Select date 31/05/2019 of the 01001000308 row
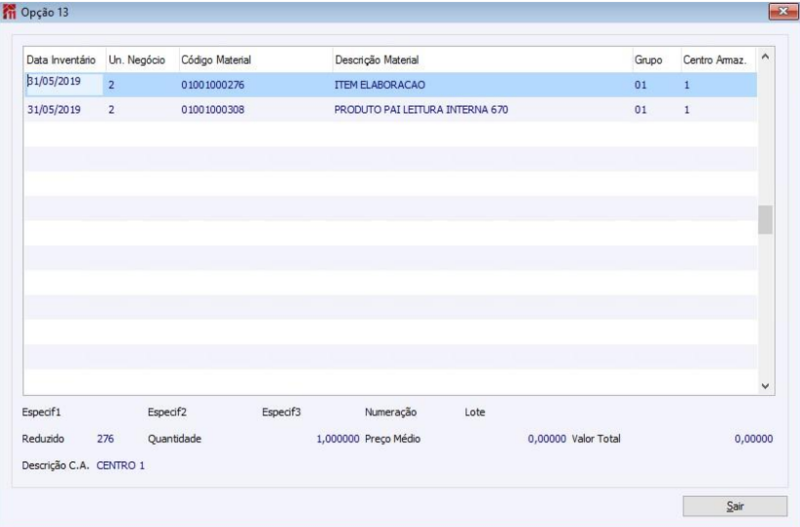800x527 pixels. tap(54, 109)
